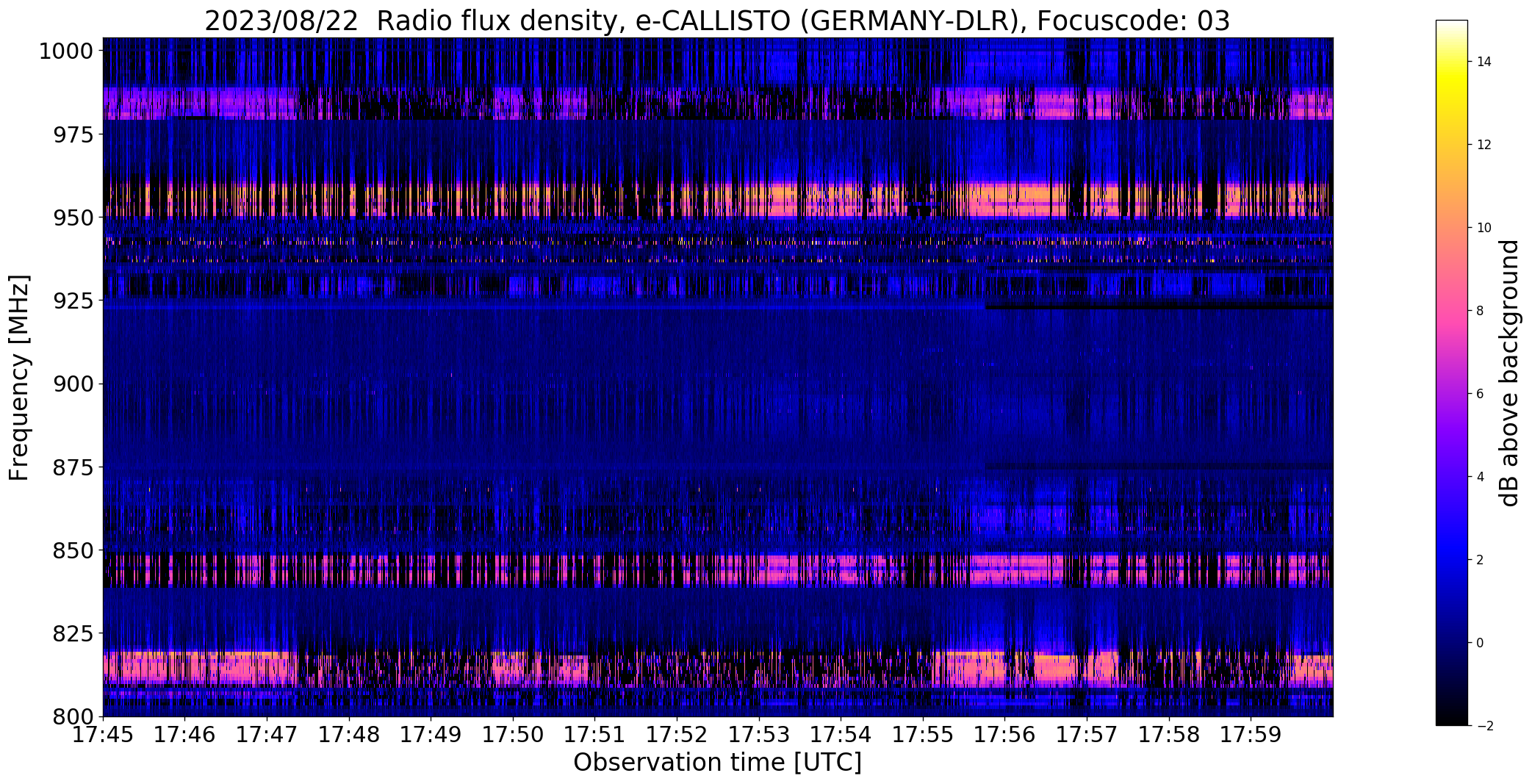Click the colorbar tick value −2

1484,726
